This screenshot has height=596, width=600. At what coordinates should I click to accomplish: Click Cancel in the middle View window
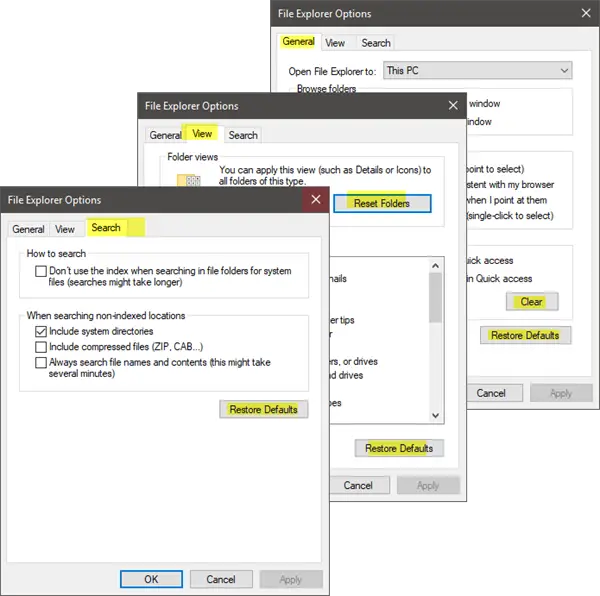pyautogui.click(x=358, y=485)
